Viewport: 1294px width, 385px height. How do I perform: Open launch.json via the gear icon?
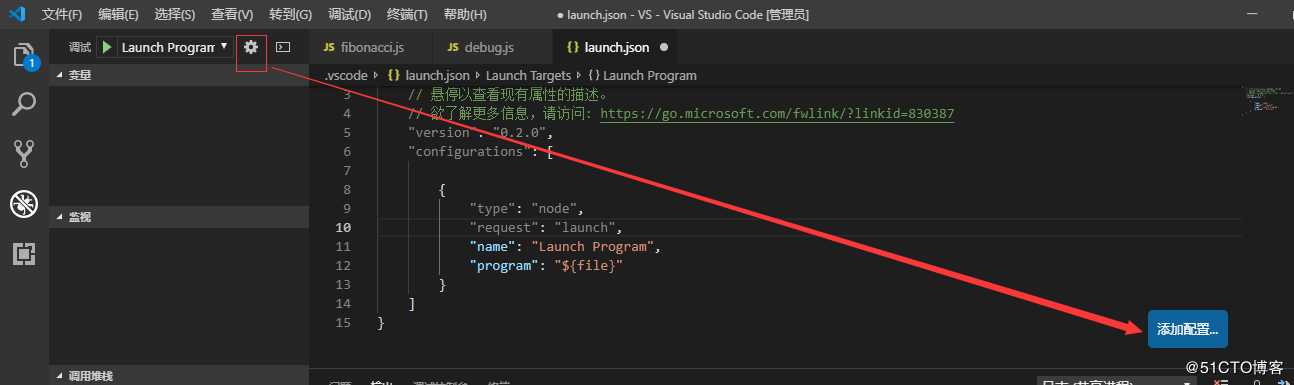(x=251, y=47)
